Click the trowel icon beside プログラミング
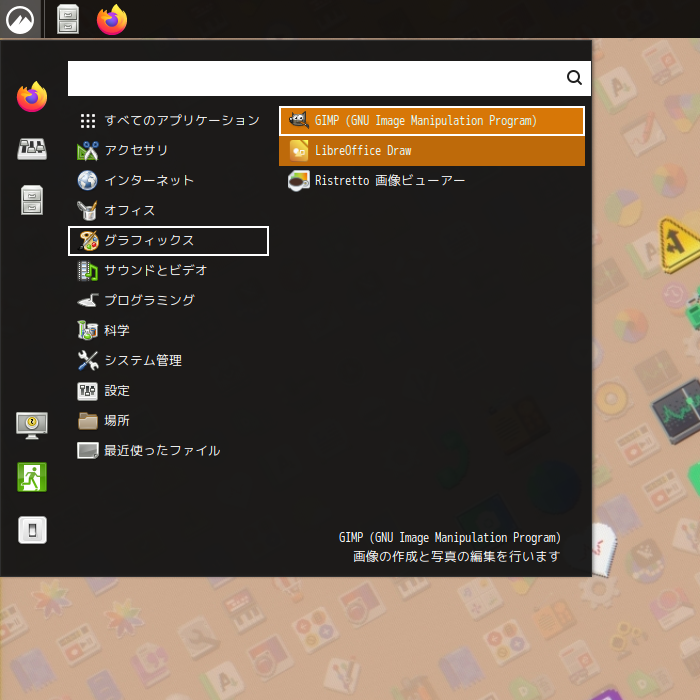Image resolution: width=700 pixels, height=700 pixels. 88,300
